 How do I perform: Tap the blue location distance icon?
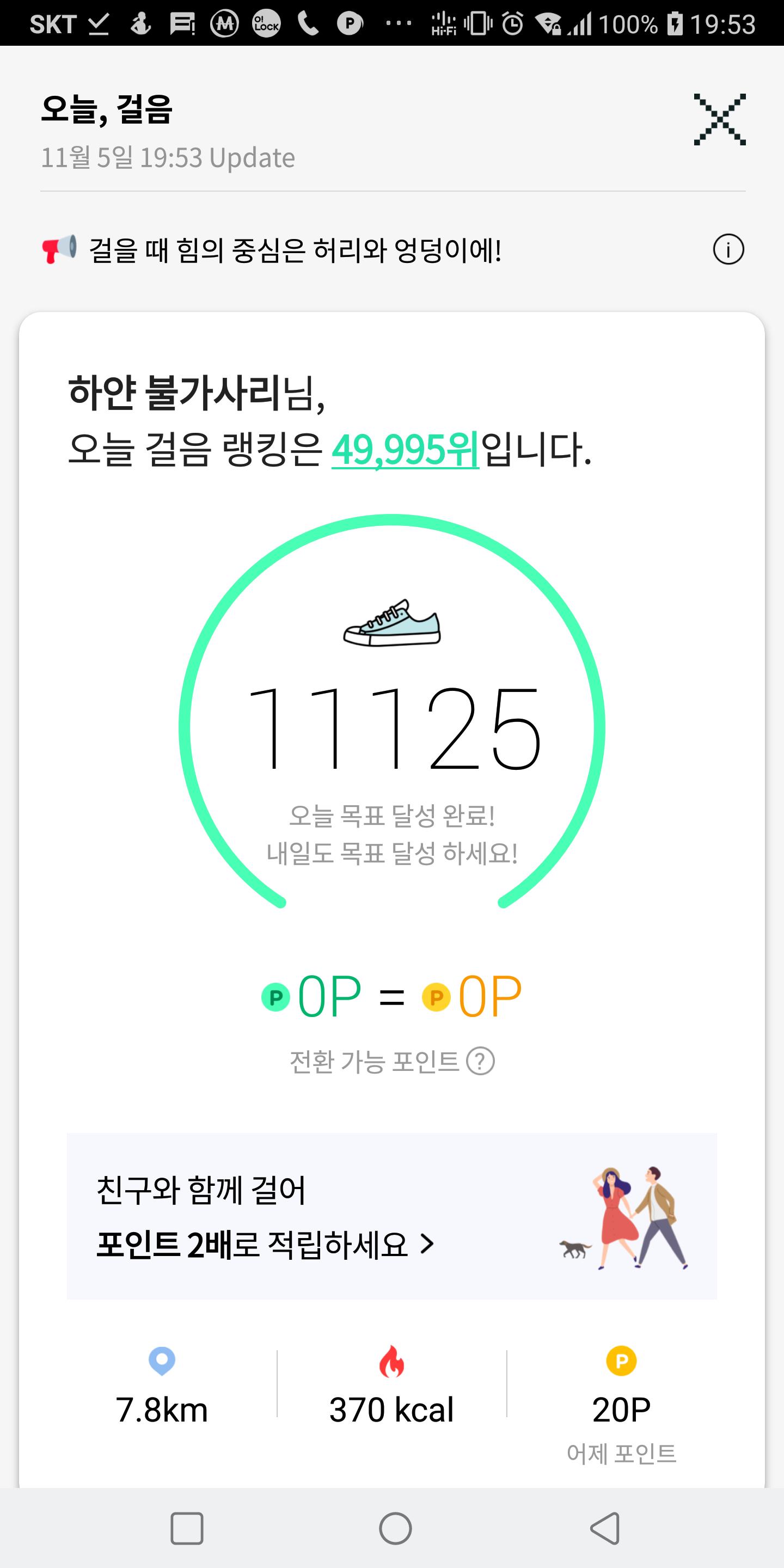pos(162,1361)
